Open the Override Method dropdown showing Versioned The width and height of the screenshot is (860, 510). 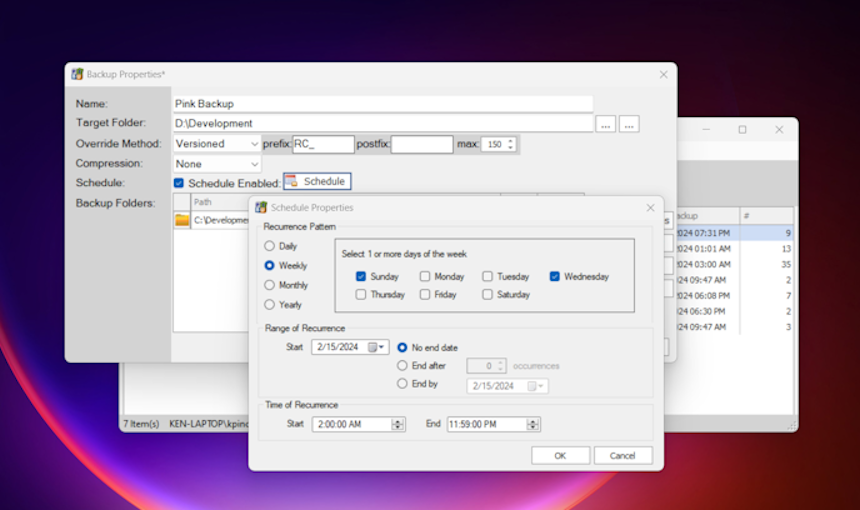(x=217, y=144)
